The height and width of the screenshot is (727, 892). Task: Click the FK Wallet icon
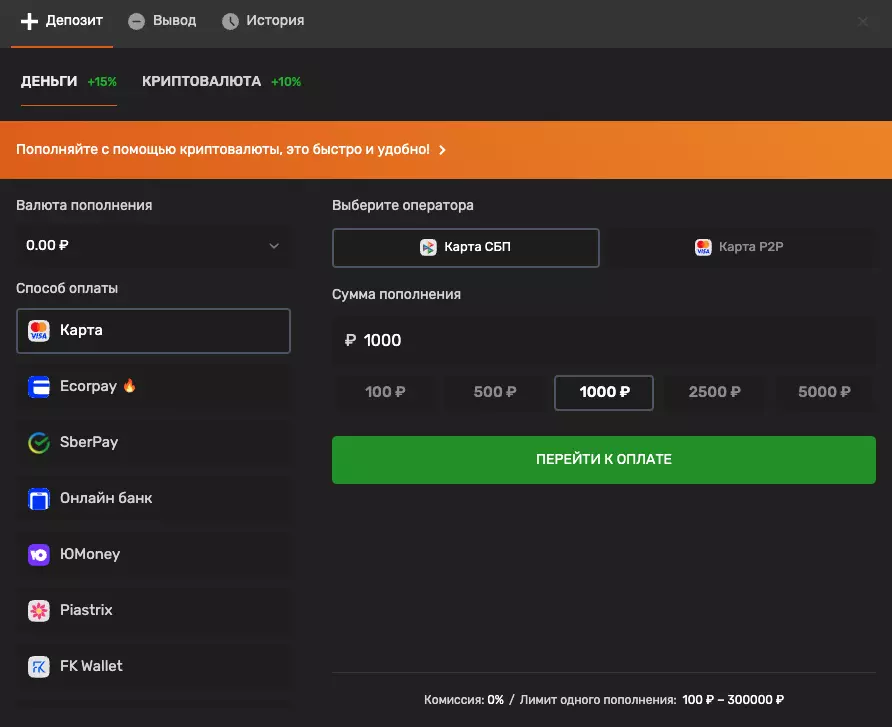38,666
